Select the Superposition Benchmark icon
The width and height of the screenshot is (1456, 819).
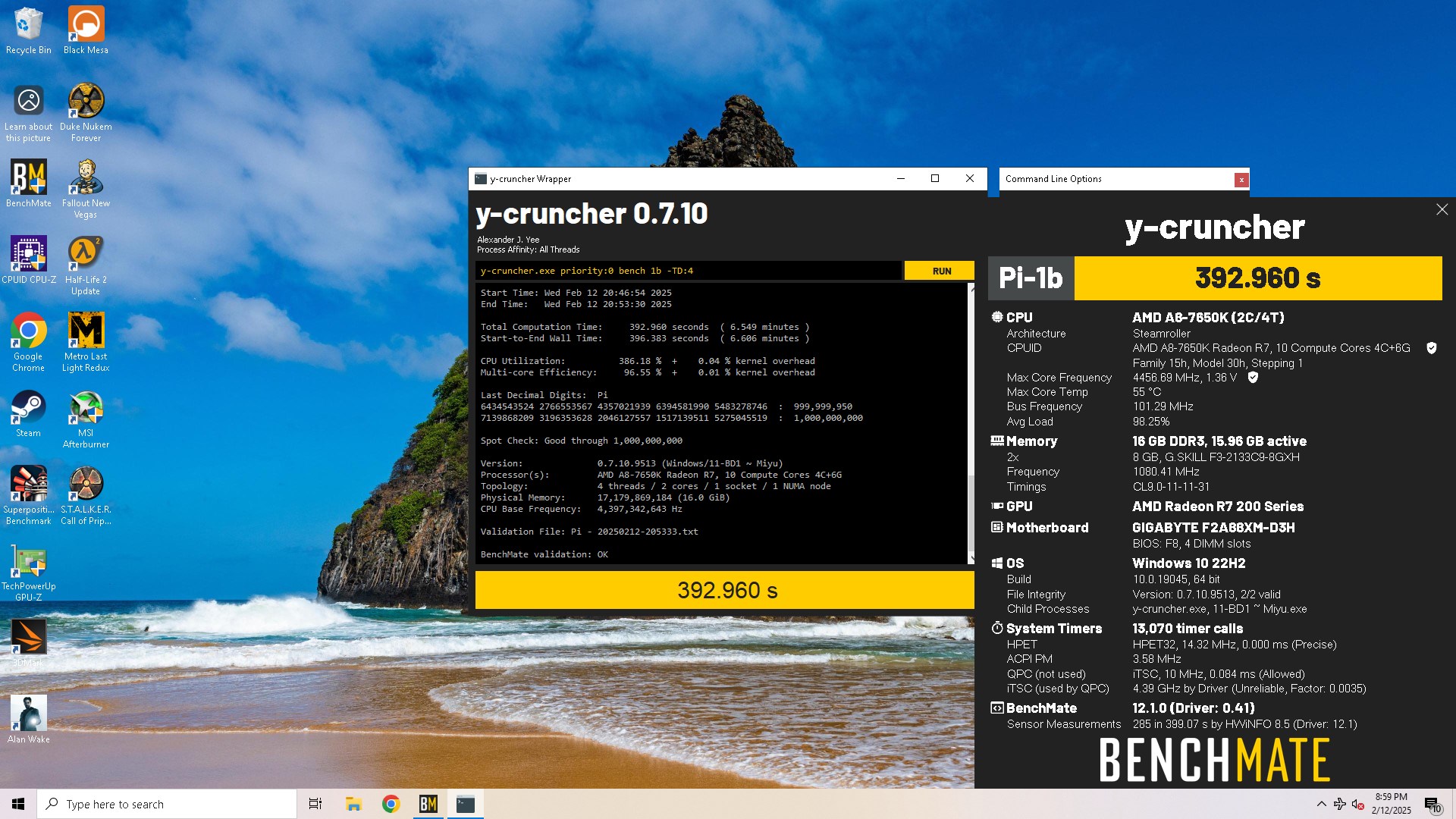click(29, 495)
